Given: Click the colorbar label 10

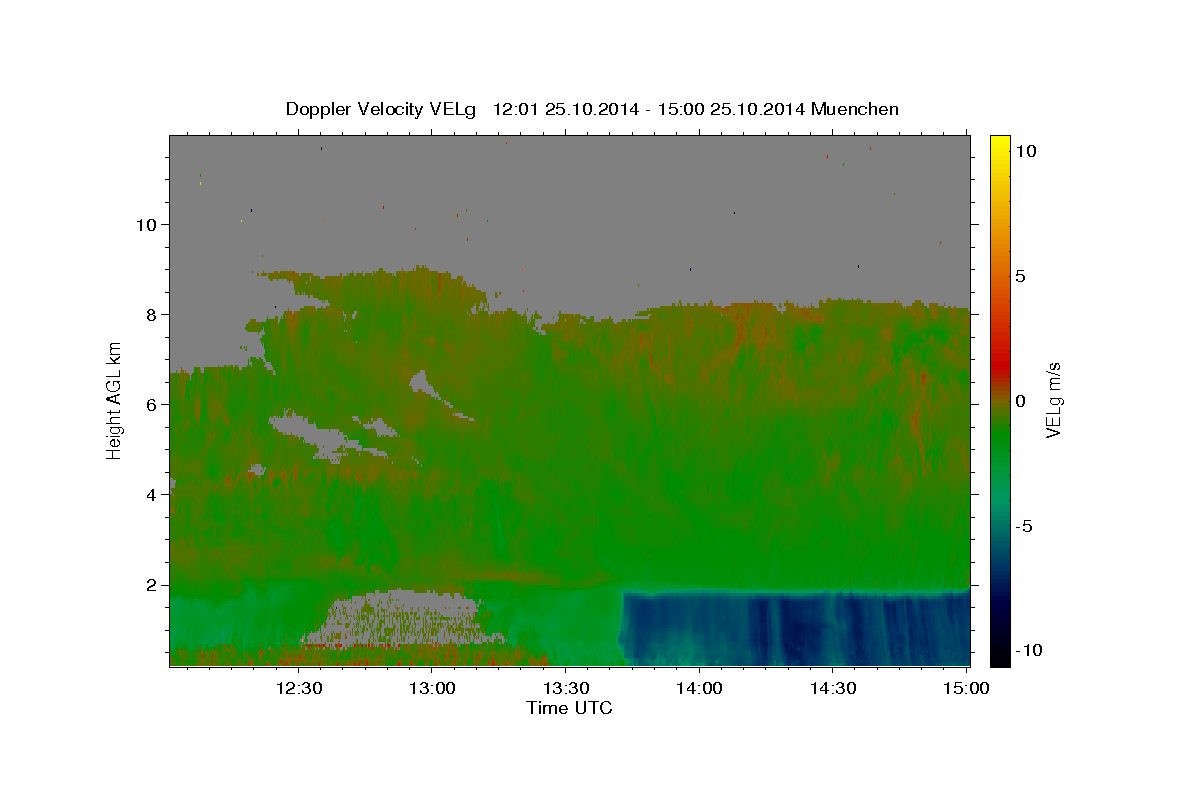Looking at the screenshot, I should coord(1025,151).
